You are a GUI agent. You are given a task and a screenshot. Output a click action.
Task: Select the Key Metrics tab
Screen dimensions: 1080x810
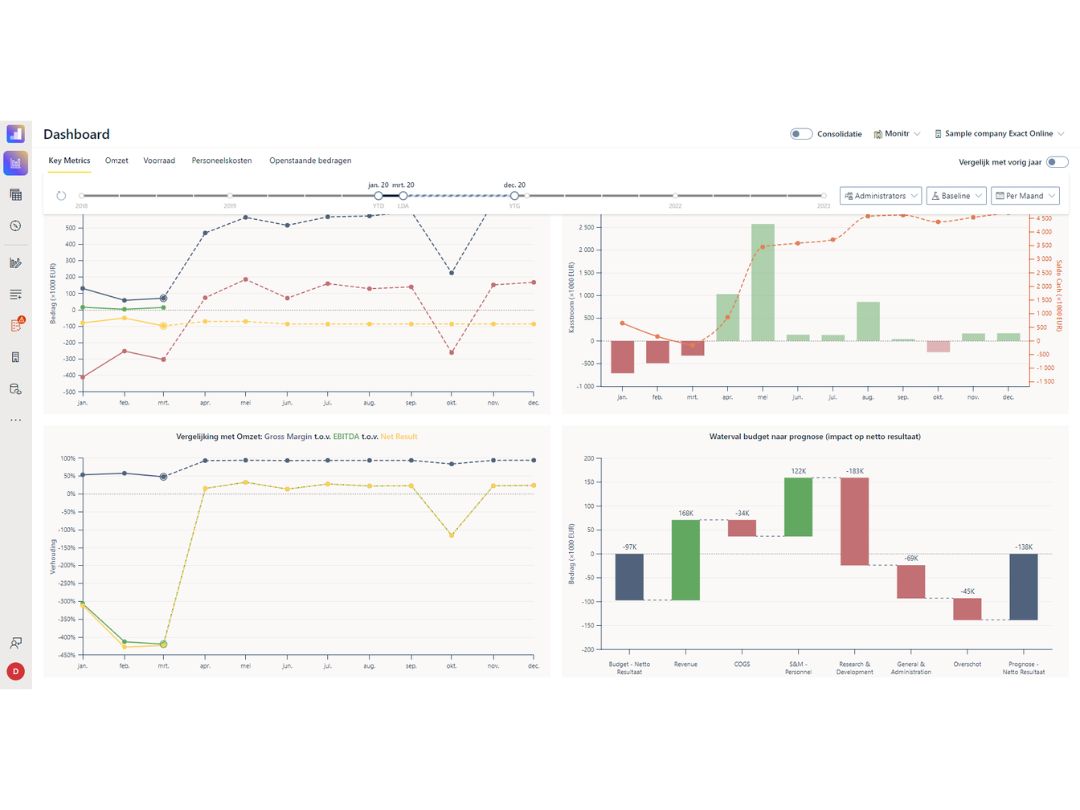coord(69,160)
